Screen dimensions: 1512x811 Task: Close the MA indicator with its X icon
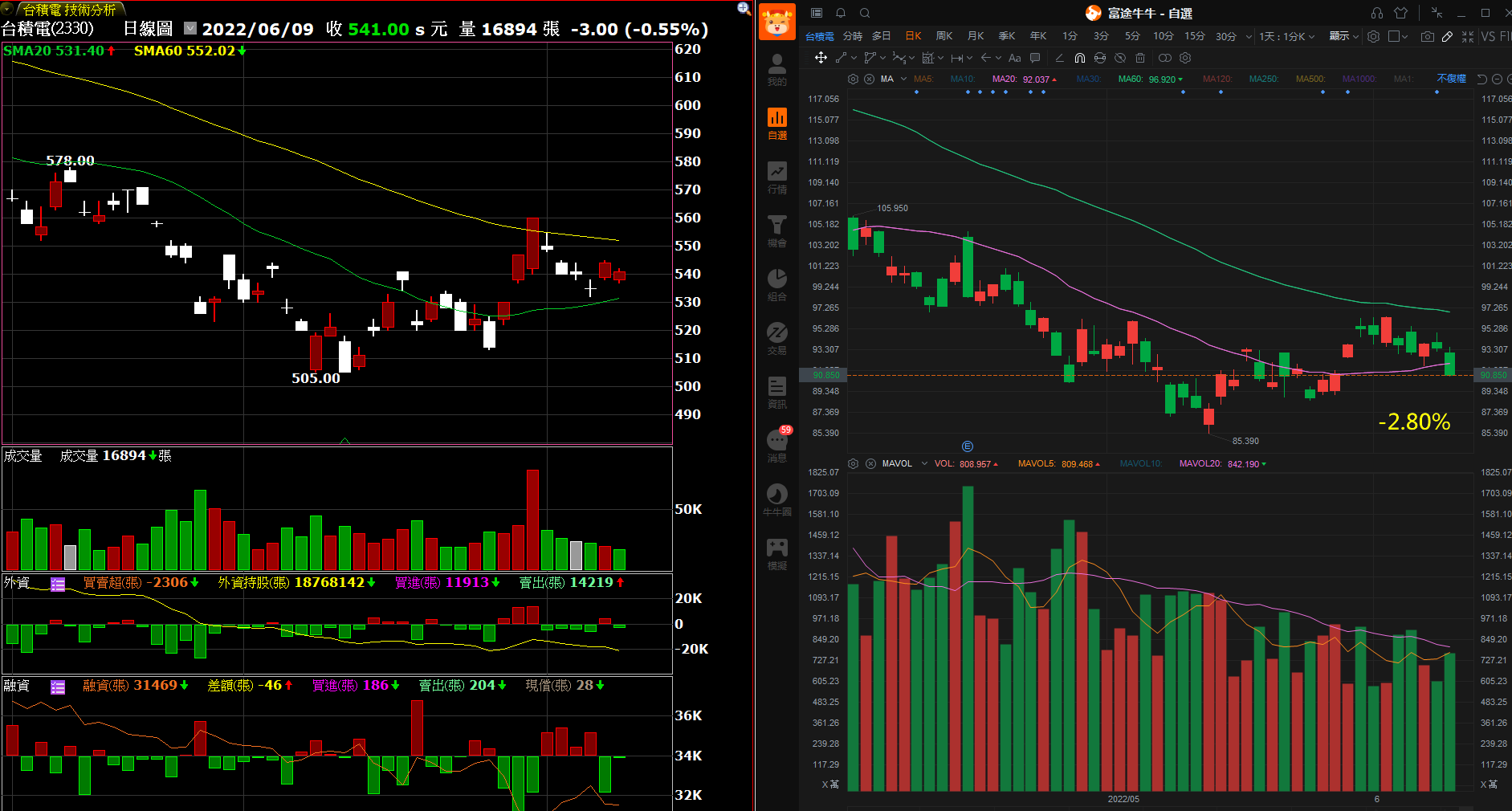coord(869,79)
